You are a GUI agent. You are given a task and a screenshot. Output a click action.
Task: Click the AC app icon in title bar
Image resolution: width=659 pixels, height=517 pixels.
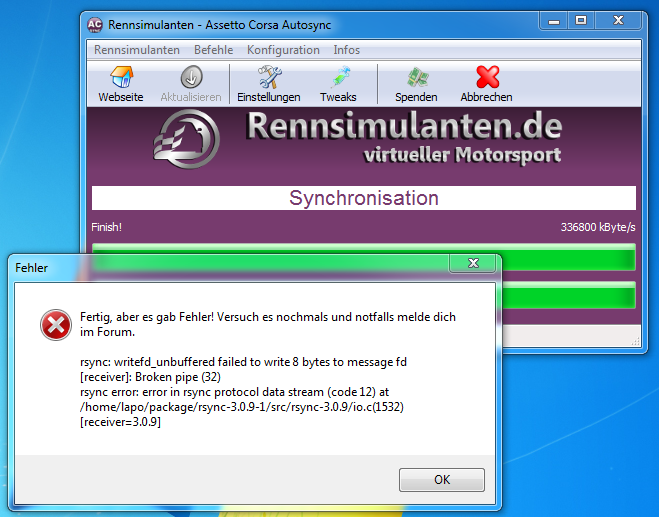pos(95,24)
